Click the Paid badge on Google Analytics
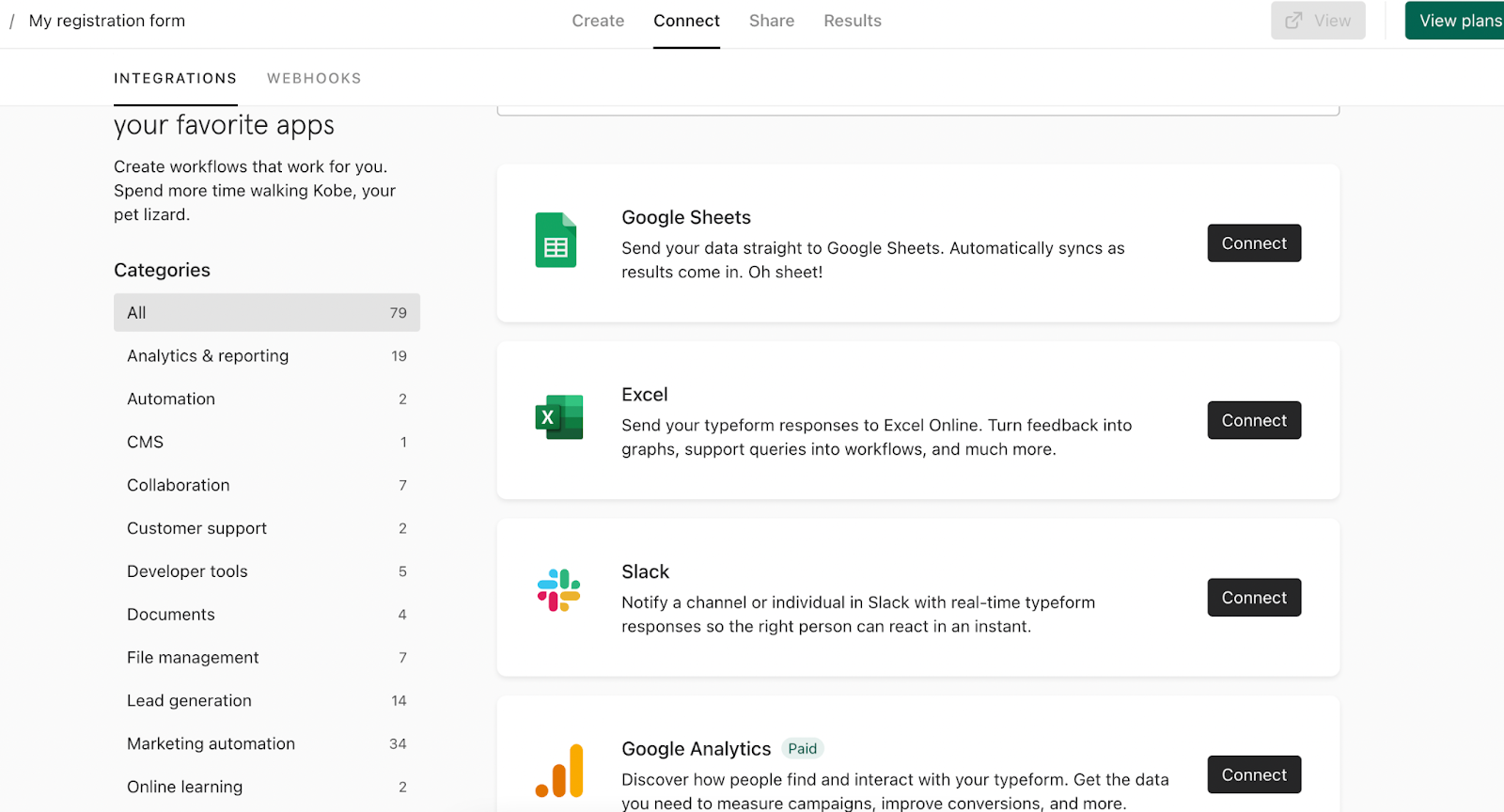This screenshot has height=812, width=1504. pos(803,749)
